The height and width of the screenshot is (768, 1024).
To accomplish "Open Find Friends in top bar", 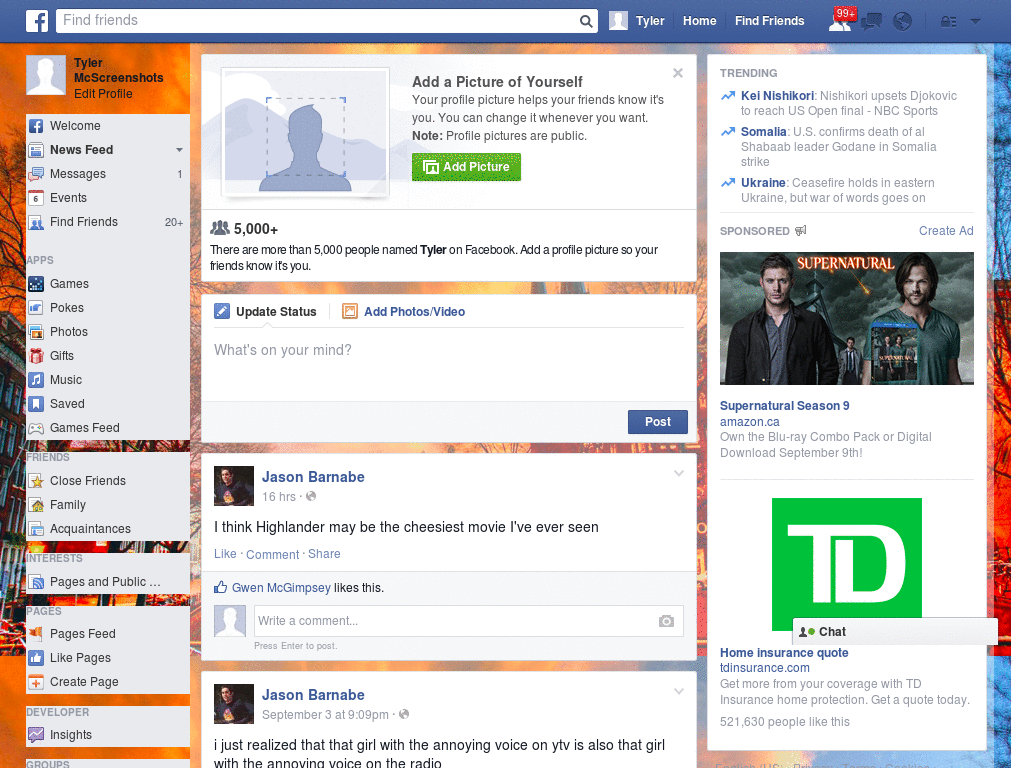I will (769, 21).
